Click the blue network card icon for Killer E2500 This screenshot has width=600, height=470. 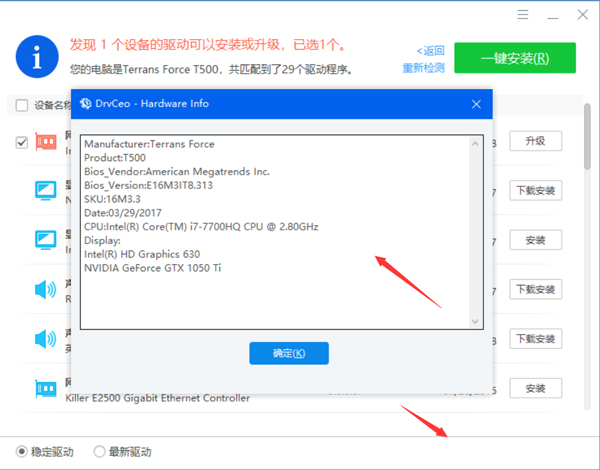point(46,388)
